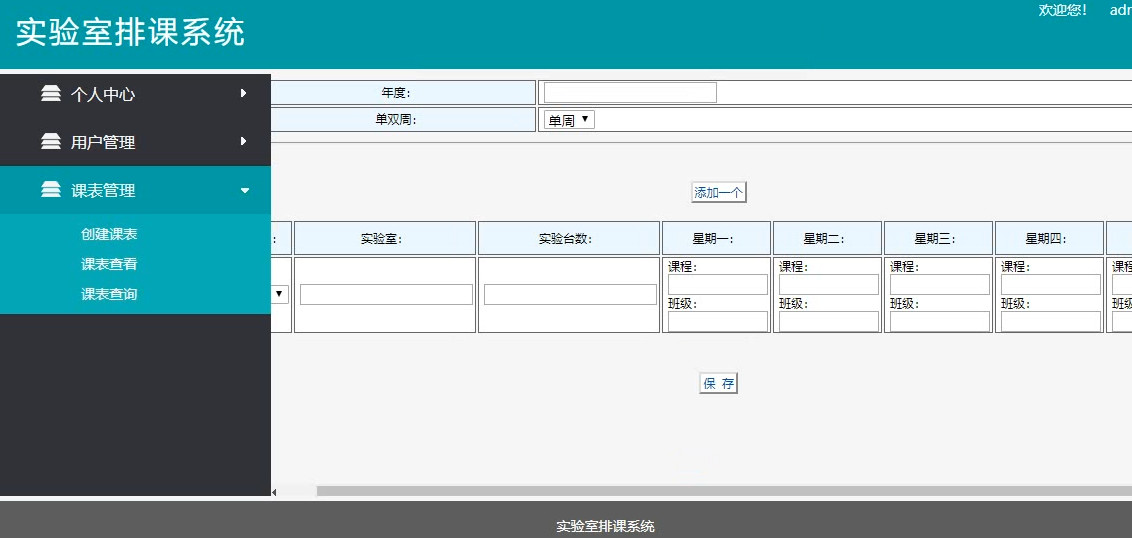Click the 实验台数 input field
The image size is (1132, 538).
570,295
